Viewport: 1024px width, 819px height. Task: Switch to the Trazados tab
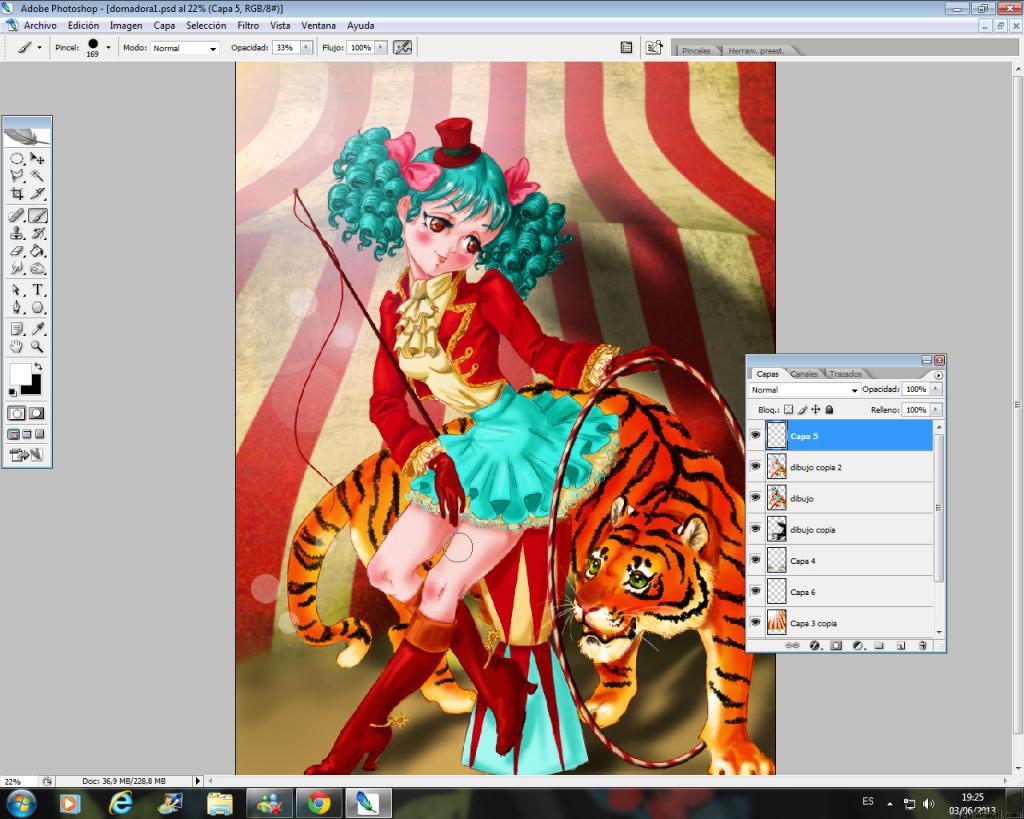click(x=846, y=374)
